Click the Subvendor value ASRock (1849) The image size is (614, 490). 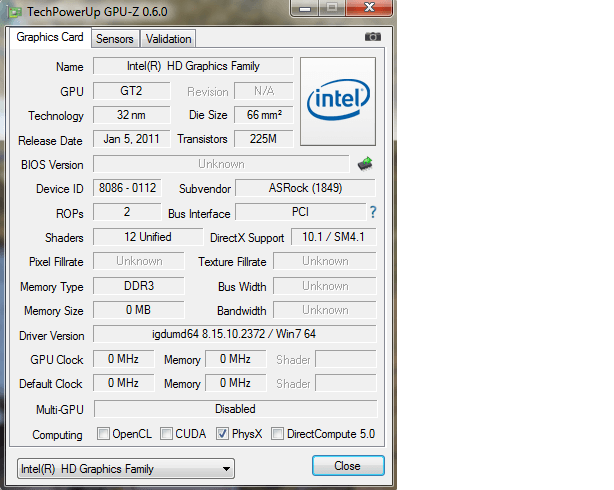(x=305, y=188)
